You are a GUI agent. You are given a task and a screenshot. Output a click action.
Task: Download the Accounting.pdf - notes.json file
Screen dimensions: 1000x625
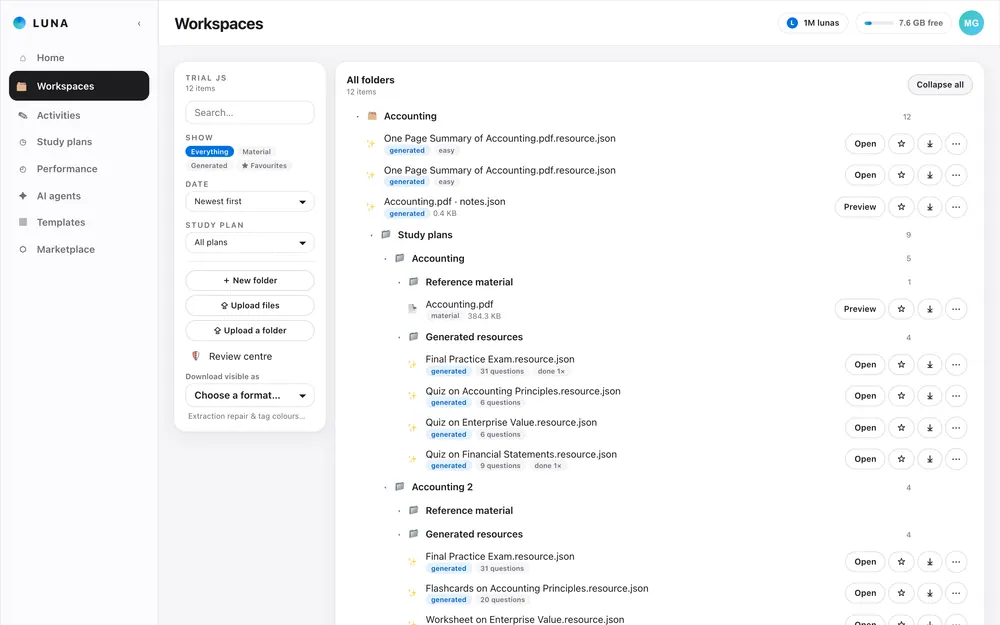click(929, 207)
